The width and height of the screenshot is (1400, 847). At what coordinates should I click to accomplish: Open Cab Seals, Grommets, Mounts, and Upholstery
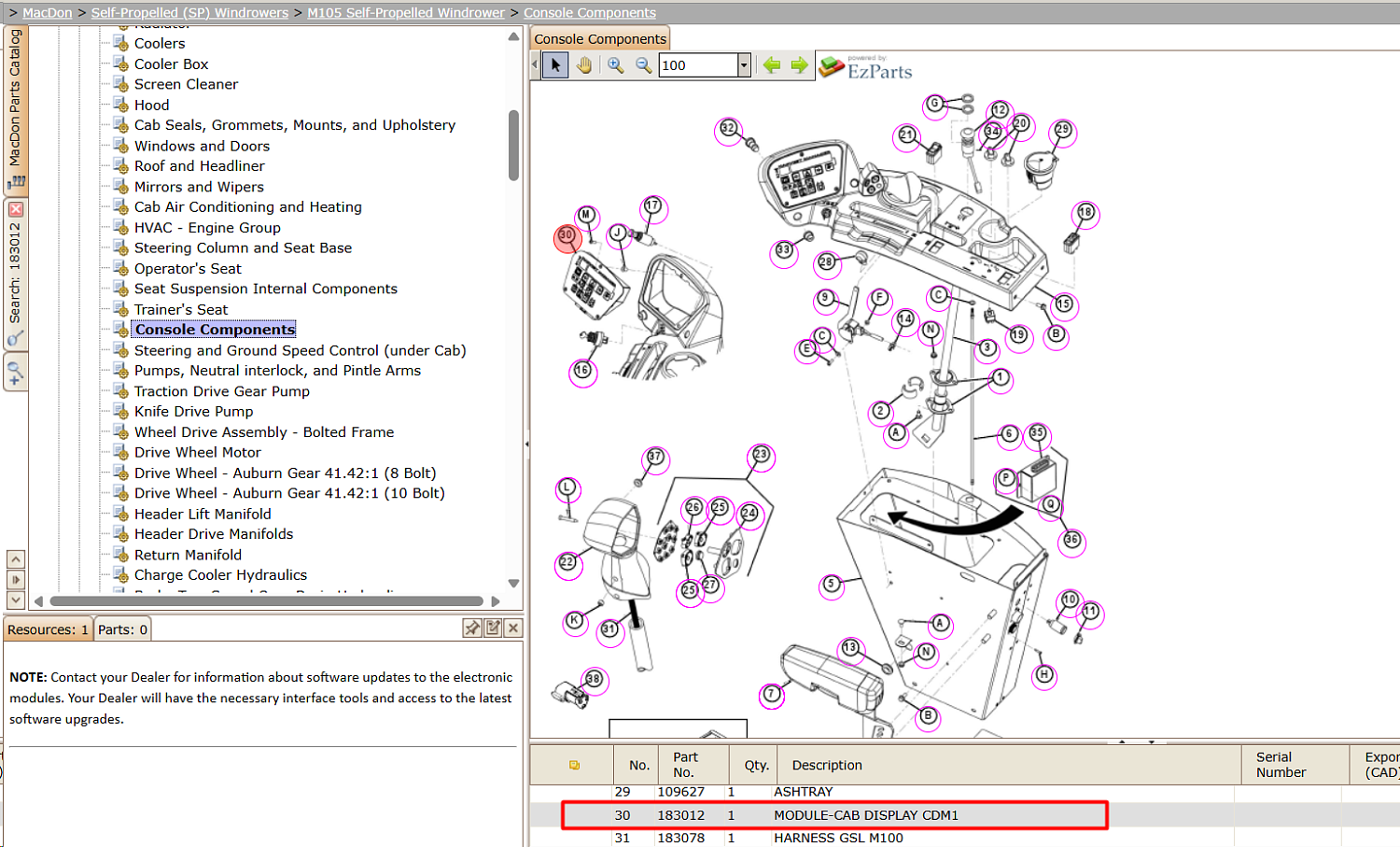pos(295,125)
